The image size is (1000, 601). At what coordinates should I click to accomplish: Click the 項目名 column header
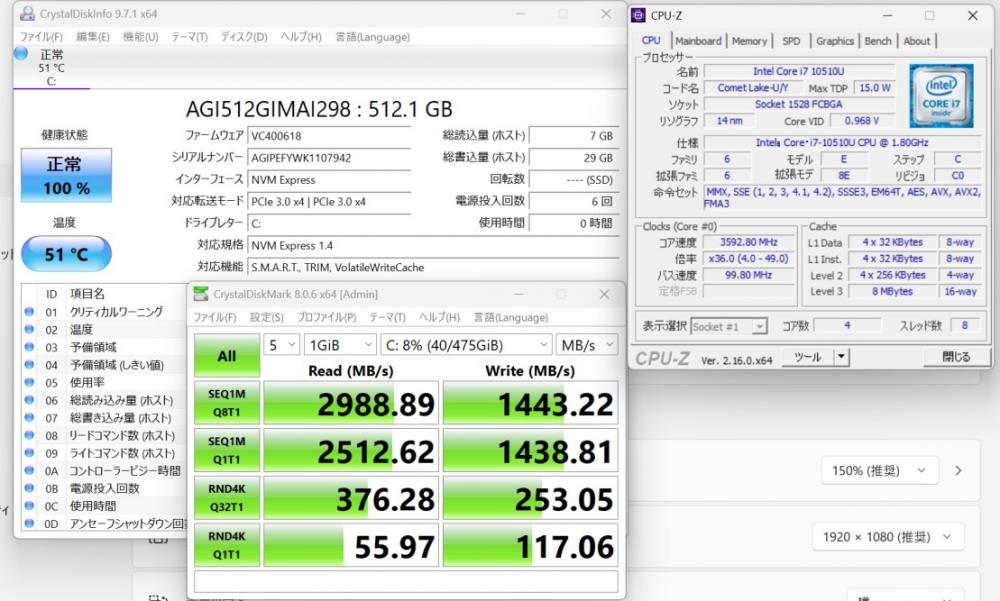[x=87, y=293]
